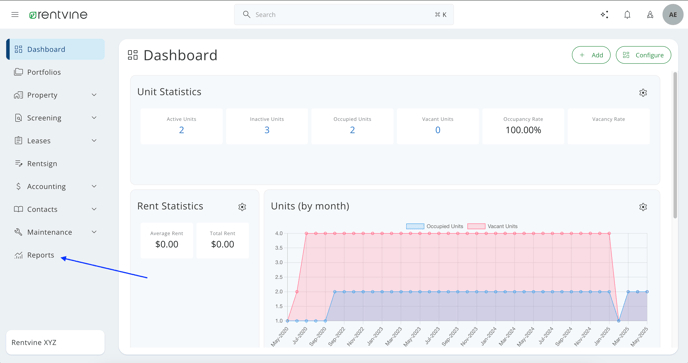
Task: Click the sparkle assistant icon in header
Action: tap(604, 14)
